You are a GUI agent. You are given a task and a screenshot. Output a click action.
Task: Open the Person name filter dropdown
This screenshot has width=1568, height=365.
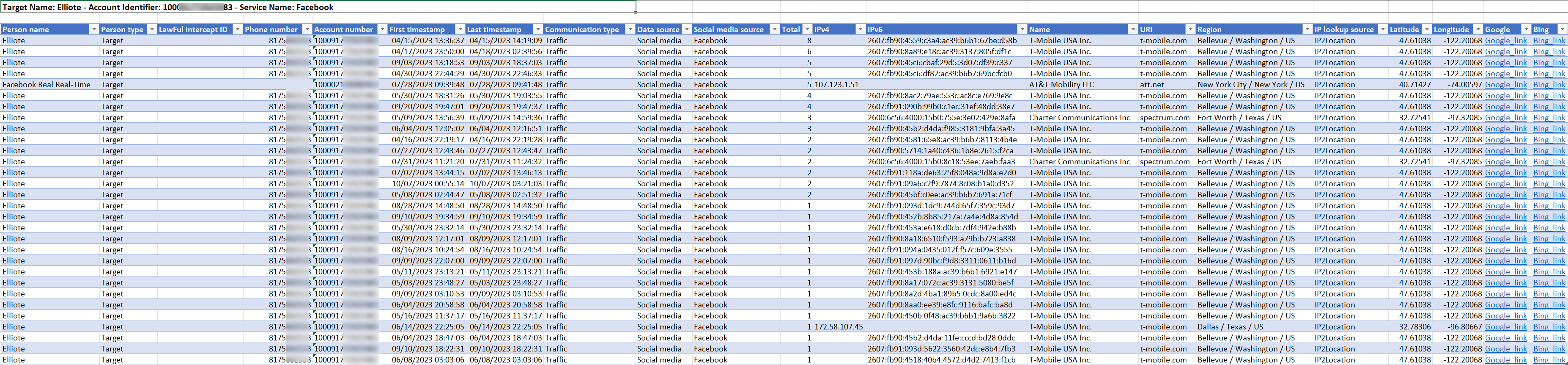(93, 29)
